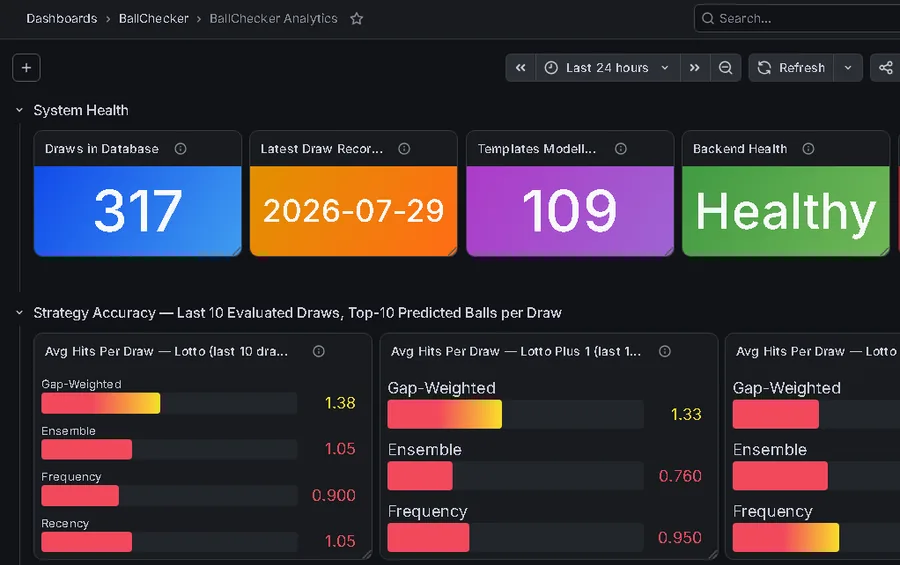This screenshot has height=565, width=900.
Task: Show info for Draws in Database panel
Action: coord(180,149)
